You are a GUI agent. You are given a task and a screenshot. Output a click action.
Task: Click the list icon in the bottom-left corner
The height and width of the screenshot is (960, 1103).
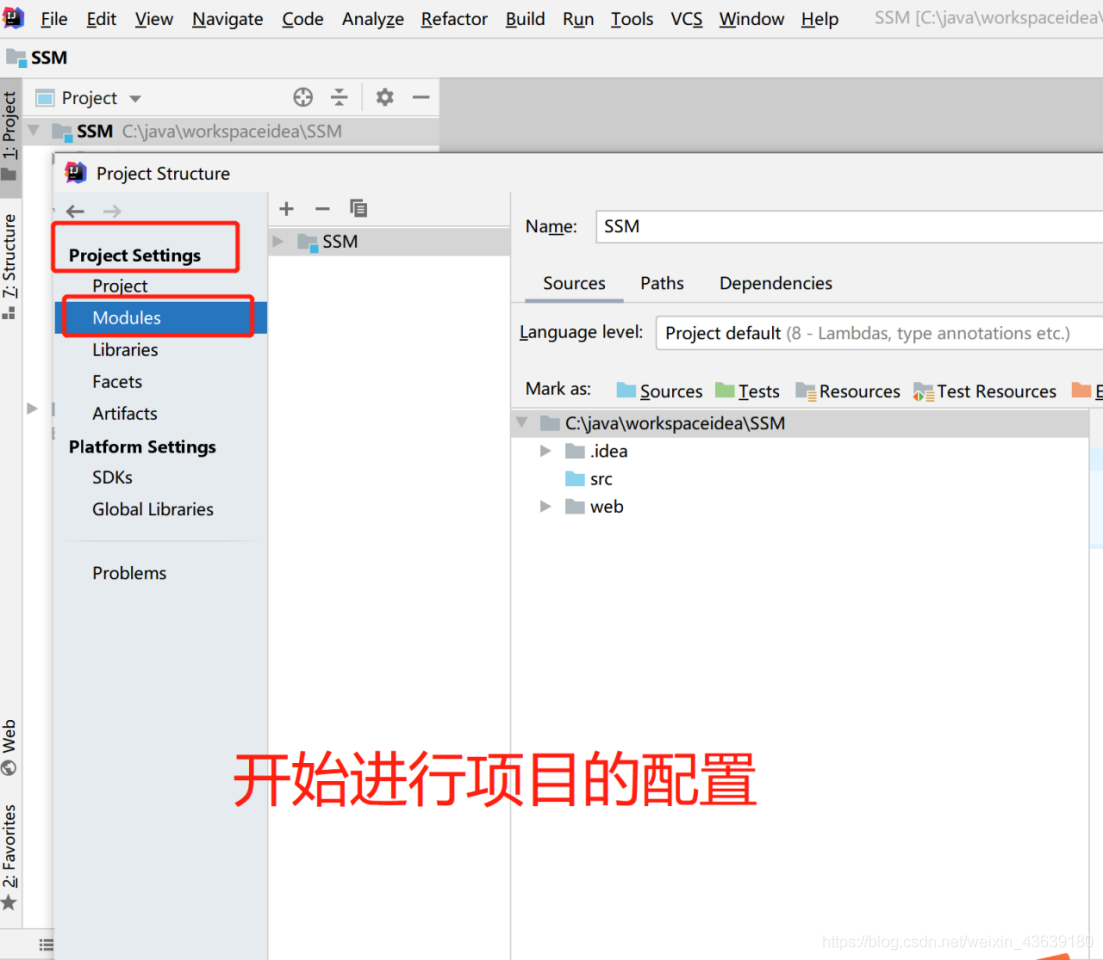click(46, 945)
